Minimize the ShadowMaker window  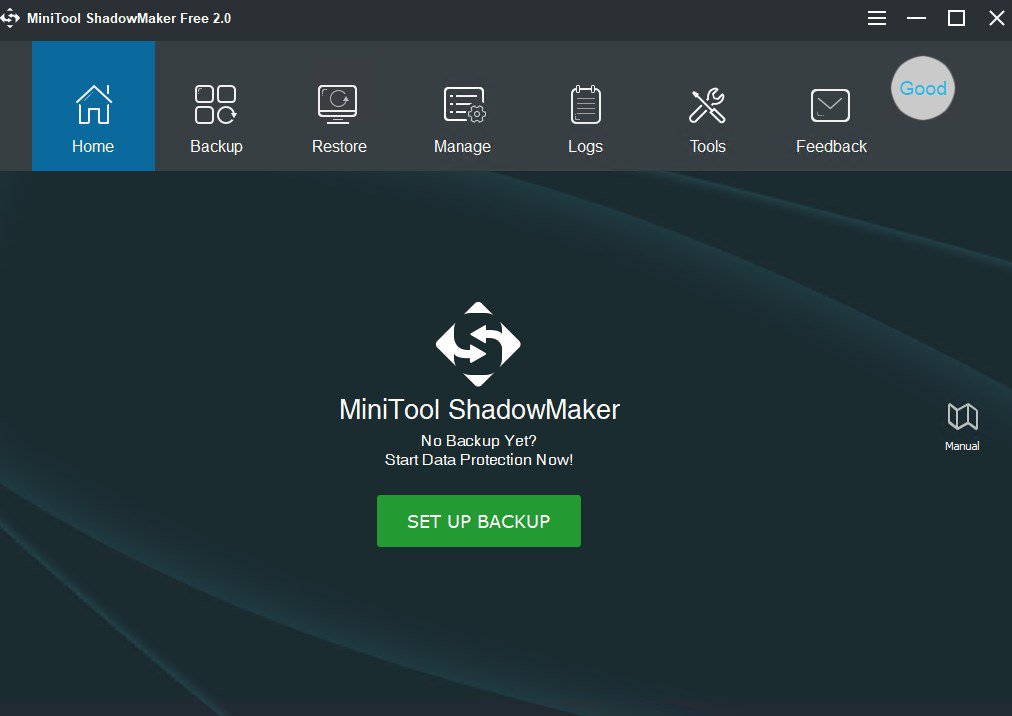916,18
